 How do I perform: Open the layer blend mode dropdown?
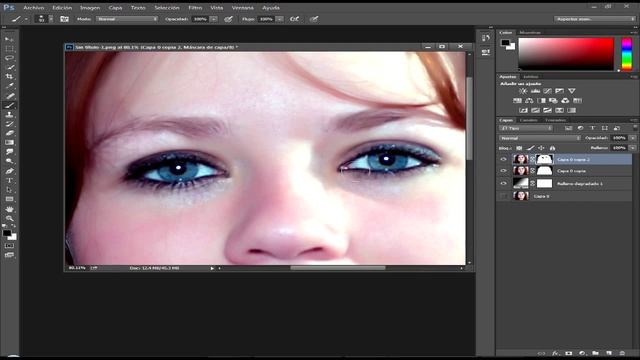[x=540, y=138]
